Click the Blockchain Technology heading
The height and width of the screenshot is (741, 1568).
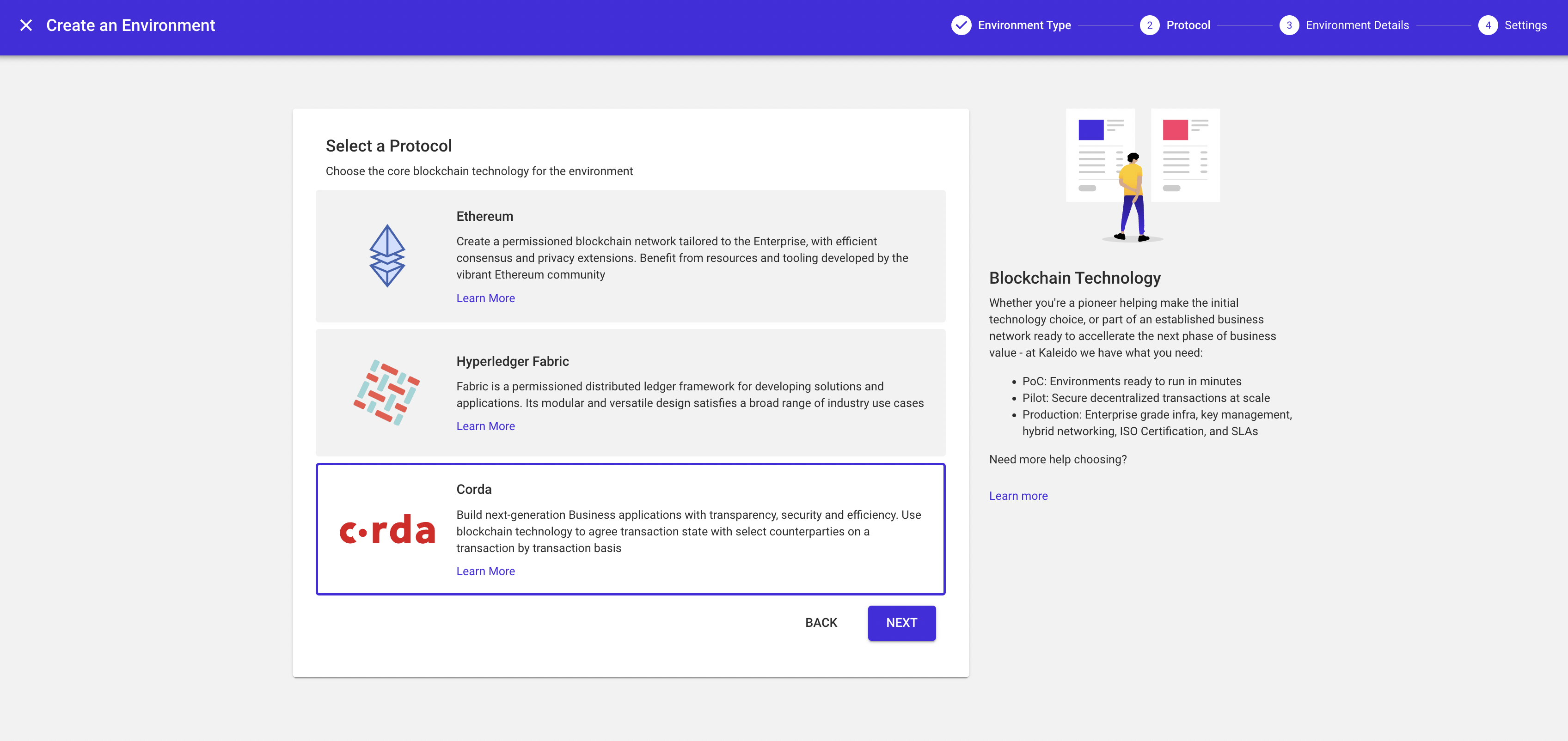coord(1074,278)
